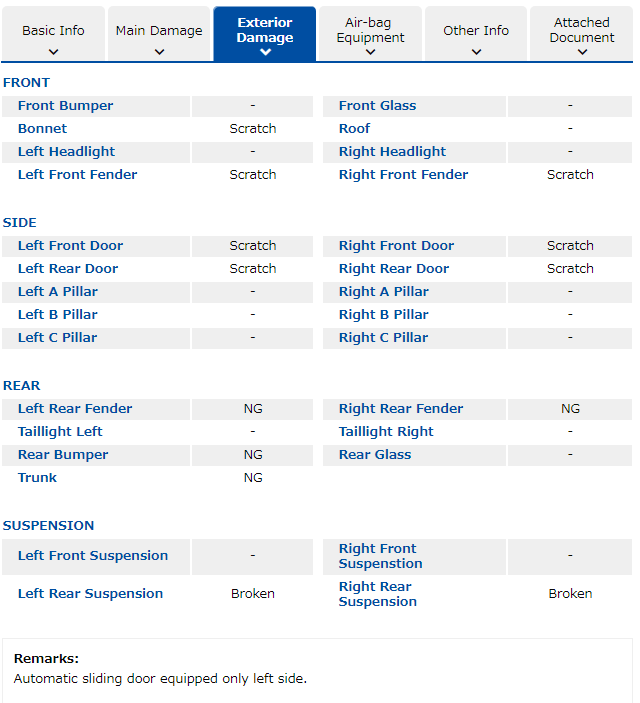Screen dimensions: 640x703
Task: Click the Right Front Fender label
Action: click(403, 175)
